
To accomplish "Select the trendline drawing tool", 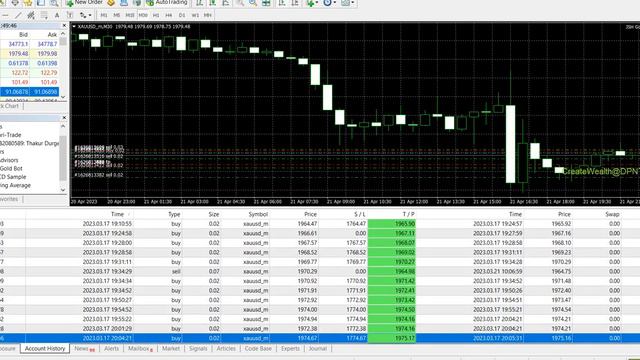I will pyautogui.click(x=18, y=15).
